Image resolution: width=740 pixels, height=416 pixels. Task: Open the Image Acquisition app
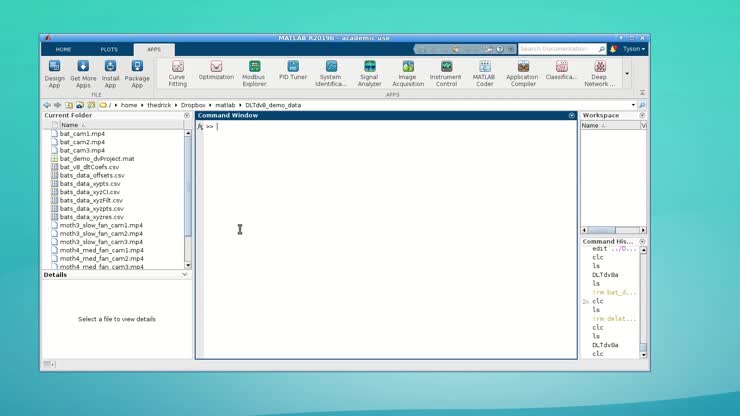[408, 72]
